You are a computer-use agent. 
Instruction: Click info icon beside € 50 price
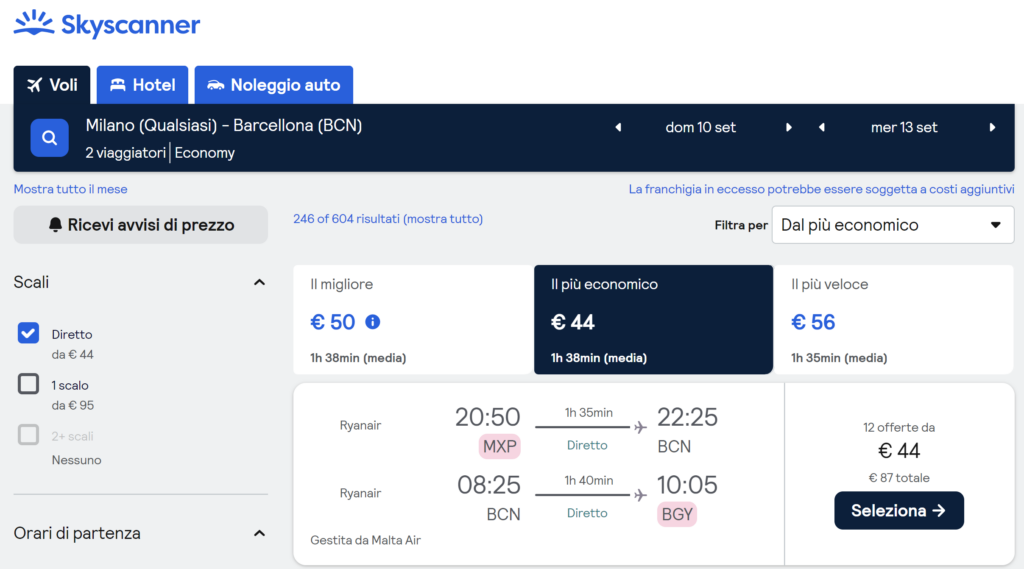(373, 322)
